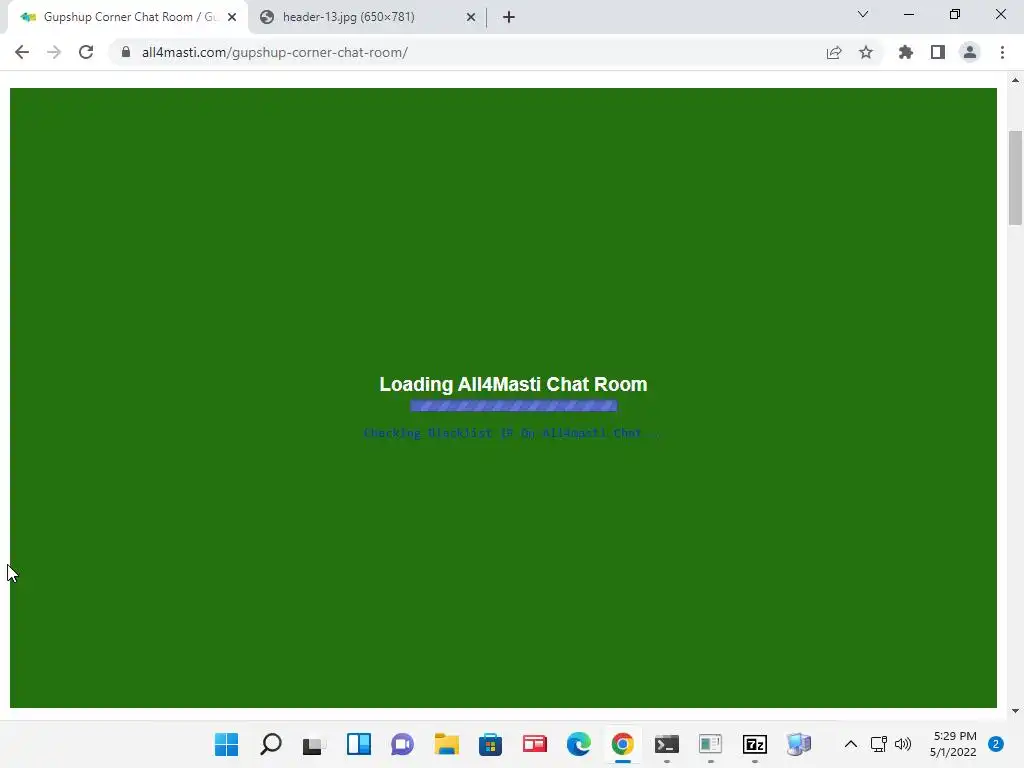
Task: Open the document viewer app on taskbar
Action: [x=711, y=744]
